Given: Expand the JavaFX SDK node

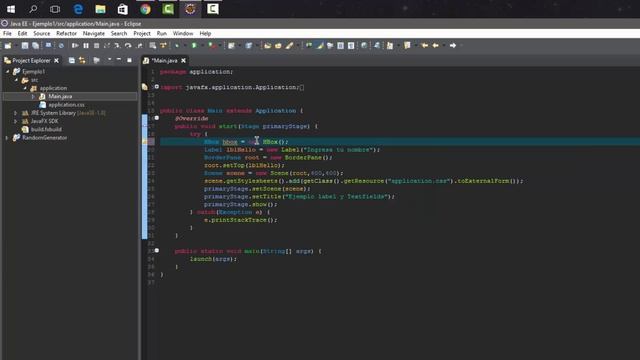Looking at the screenshot, I should [x=16, y=121].
